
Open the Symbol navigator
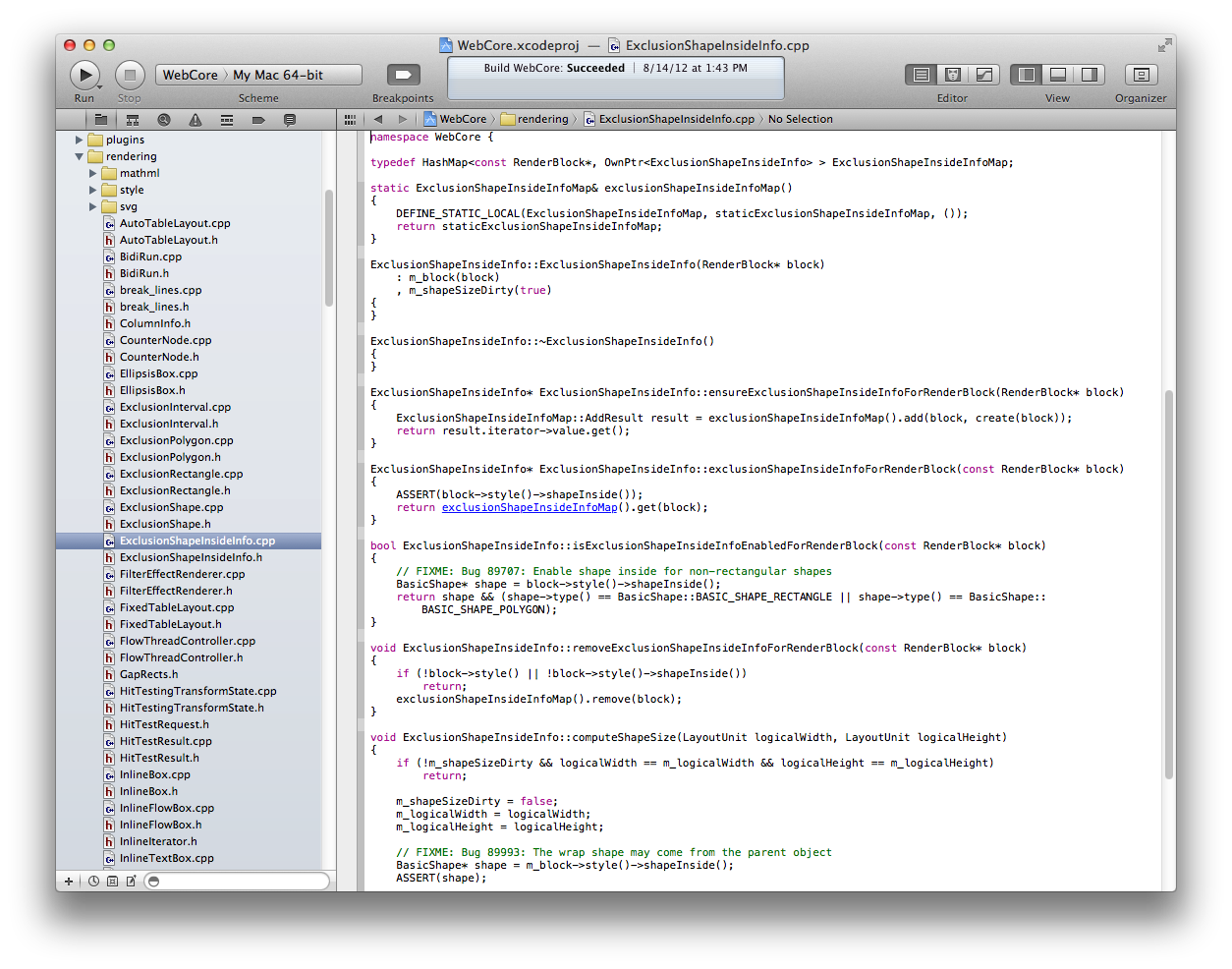tap(133, 119)
